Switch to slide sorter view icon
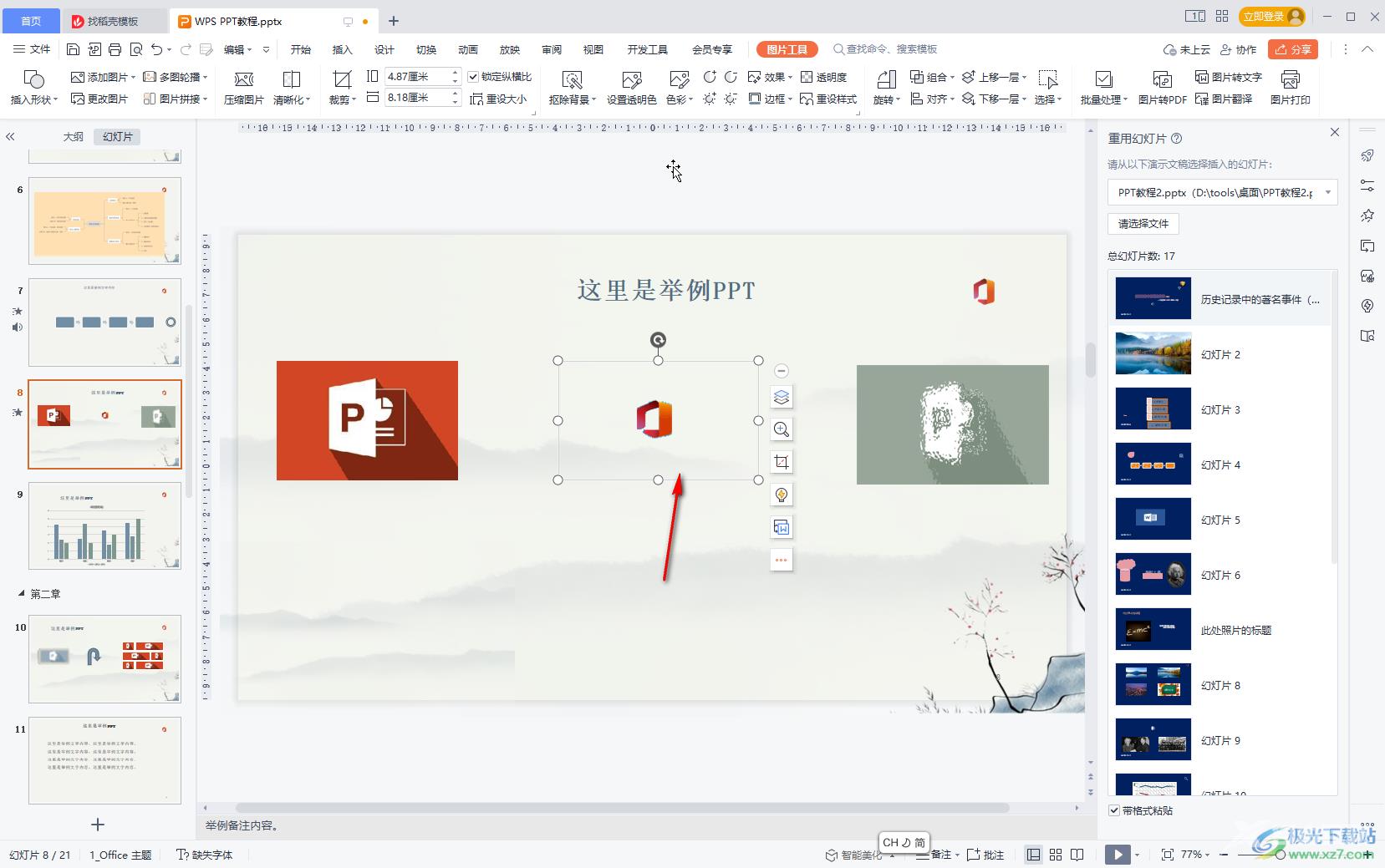 (1056, 855)
